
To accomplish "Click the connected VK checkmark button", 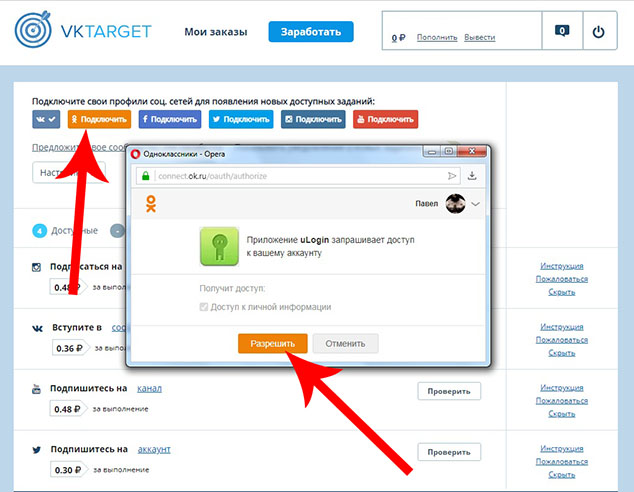I will coord(46,120).
